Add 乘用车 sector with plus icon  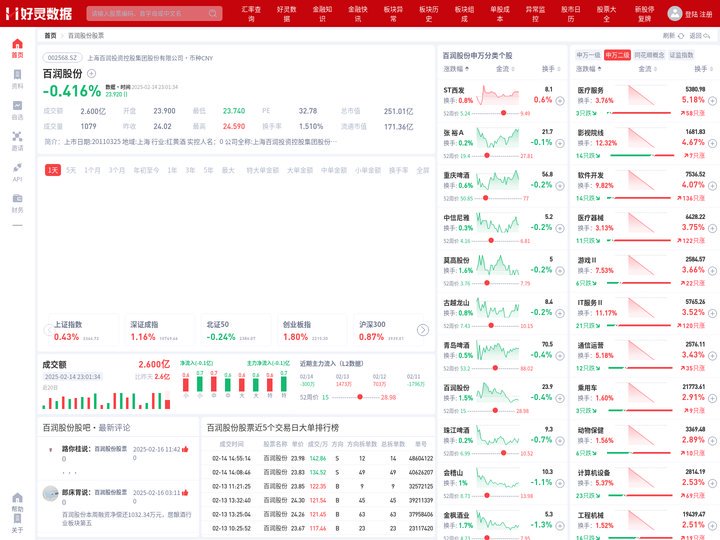(712, 398)
